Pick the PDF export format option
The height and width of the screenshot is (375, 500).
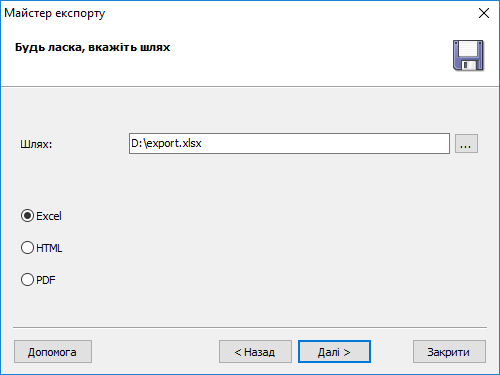pos(27,279)
